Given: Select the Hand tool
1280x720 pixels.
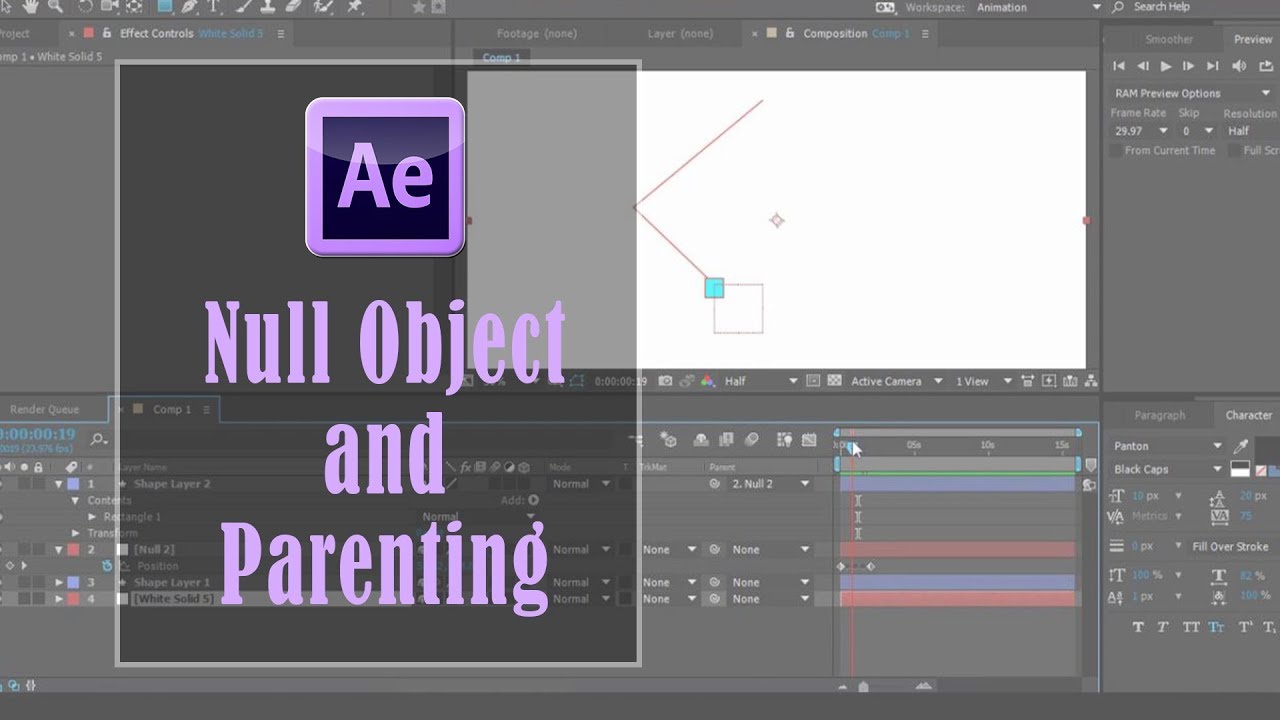Looking at the screenshot, I should click(x=29, y=6).
